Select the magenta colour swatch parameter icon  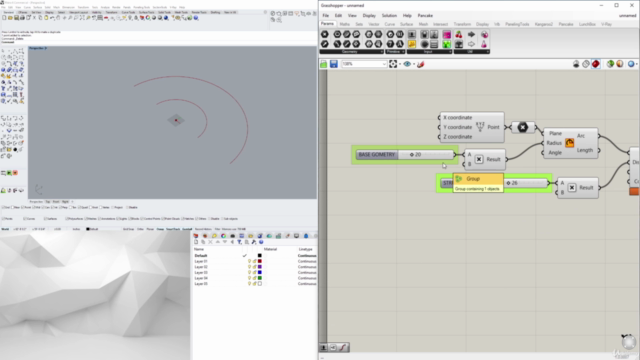click(447, 34)
